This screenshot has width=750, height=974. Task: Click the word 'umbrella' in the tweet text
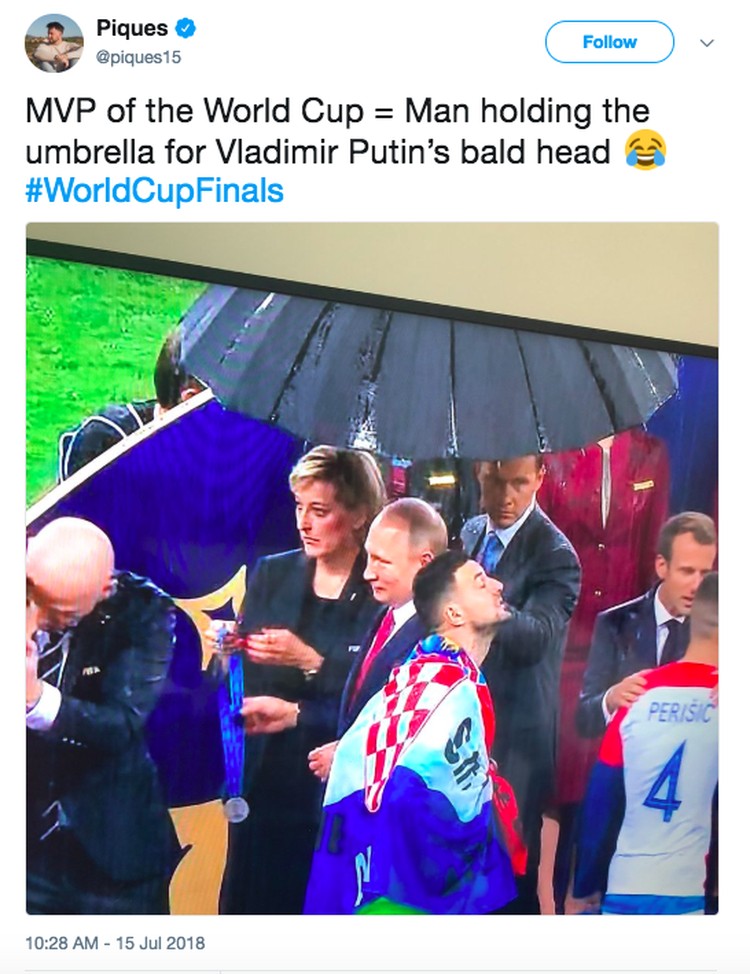90,152
